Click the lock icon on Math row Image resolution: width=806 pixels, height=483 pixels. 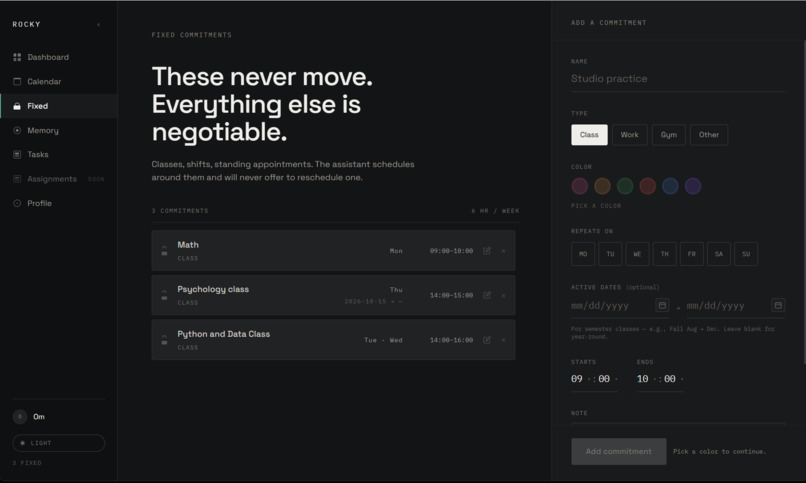[164, 250]
